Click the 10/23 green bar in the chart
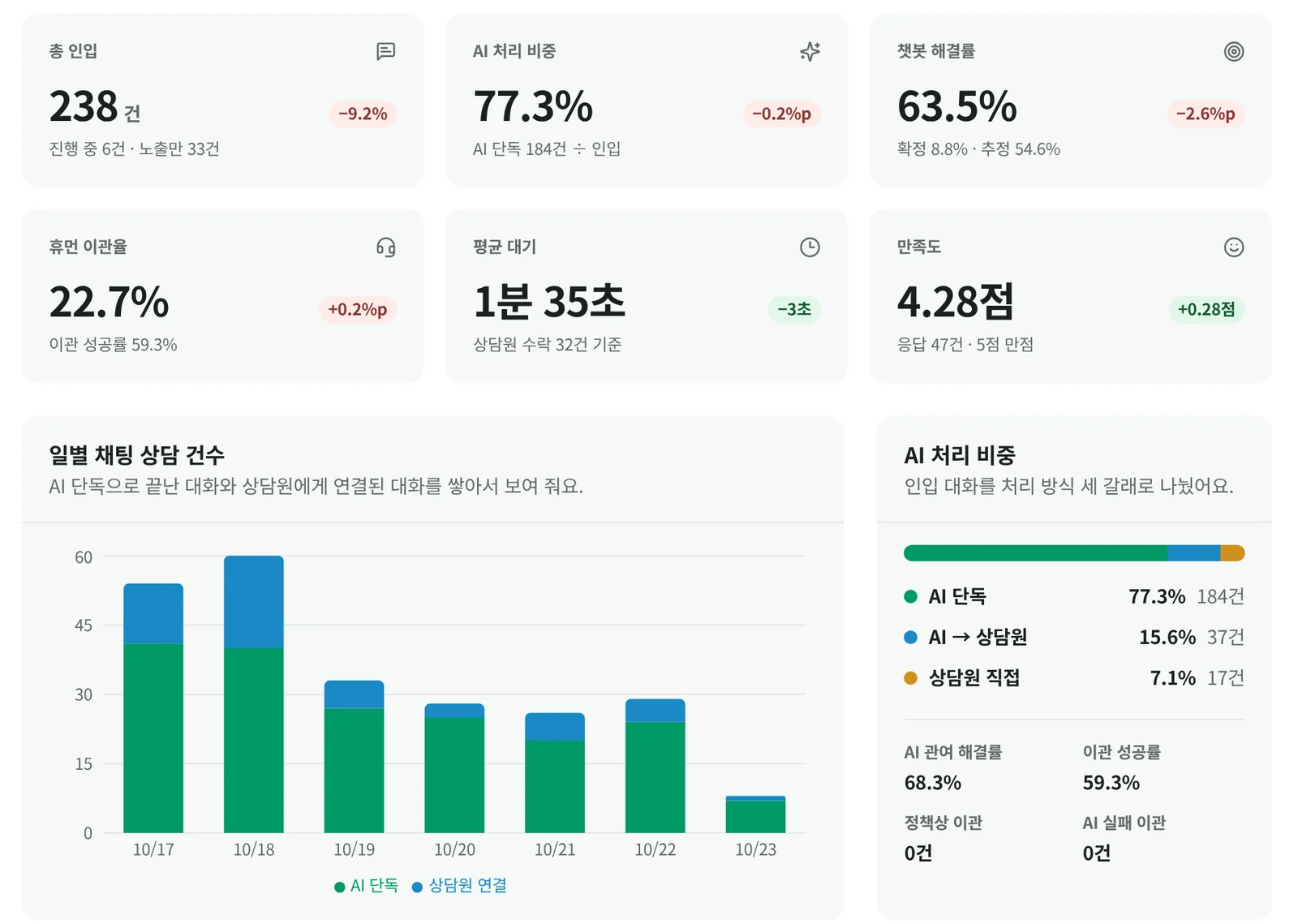Viewport: 1298px width, 924px height. (755, 817)
